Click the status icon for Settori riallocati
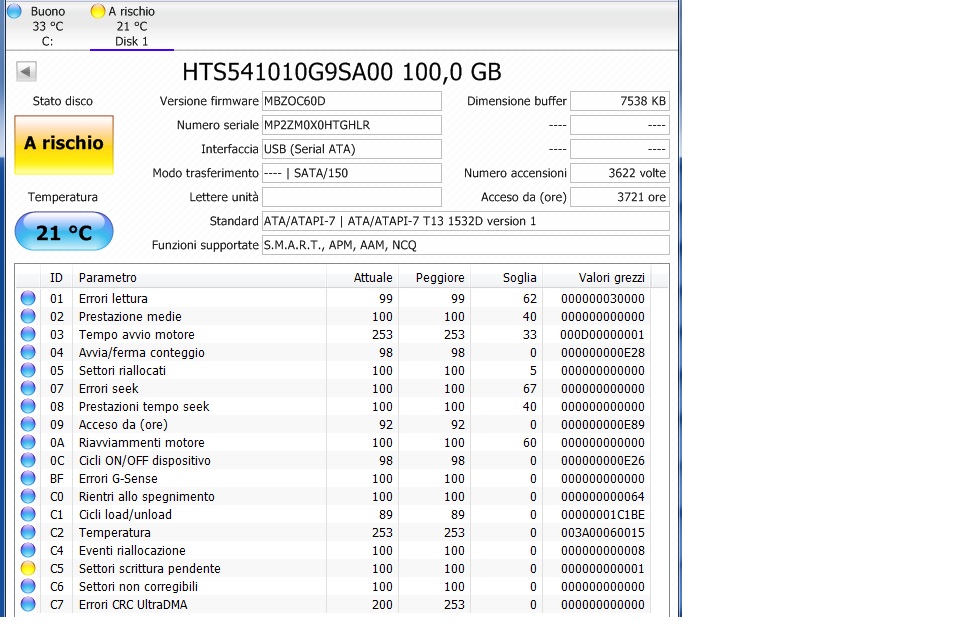963x624 pixels. 28,370
